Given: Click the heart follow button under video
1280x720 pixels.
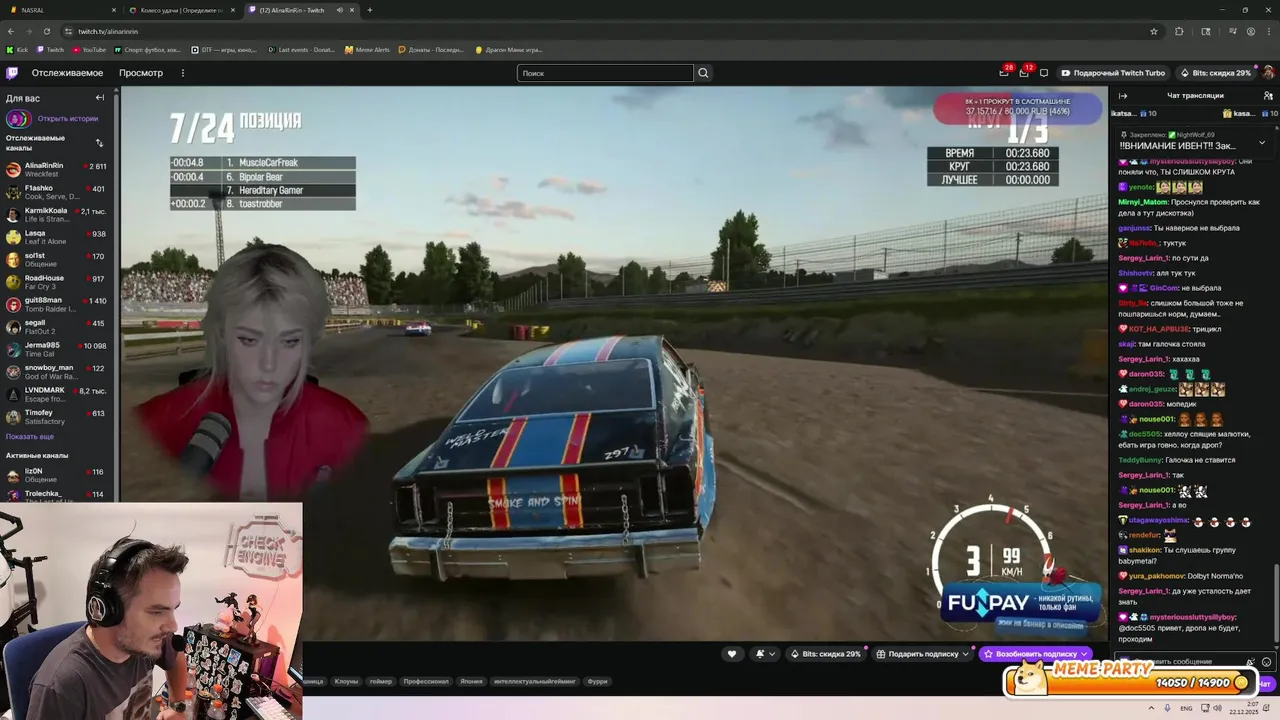Looking at the screenshot, I should click(732, 654).
